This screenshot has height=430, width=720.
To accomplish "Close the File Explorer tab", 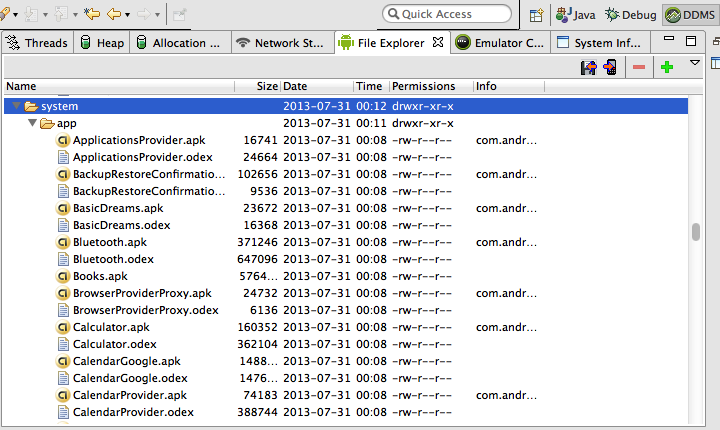I will click(438, 42).
